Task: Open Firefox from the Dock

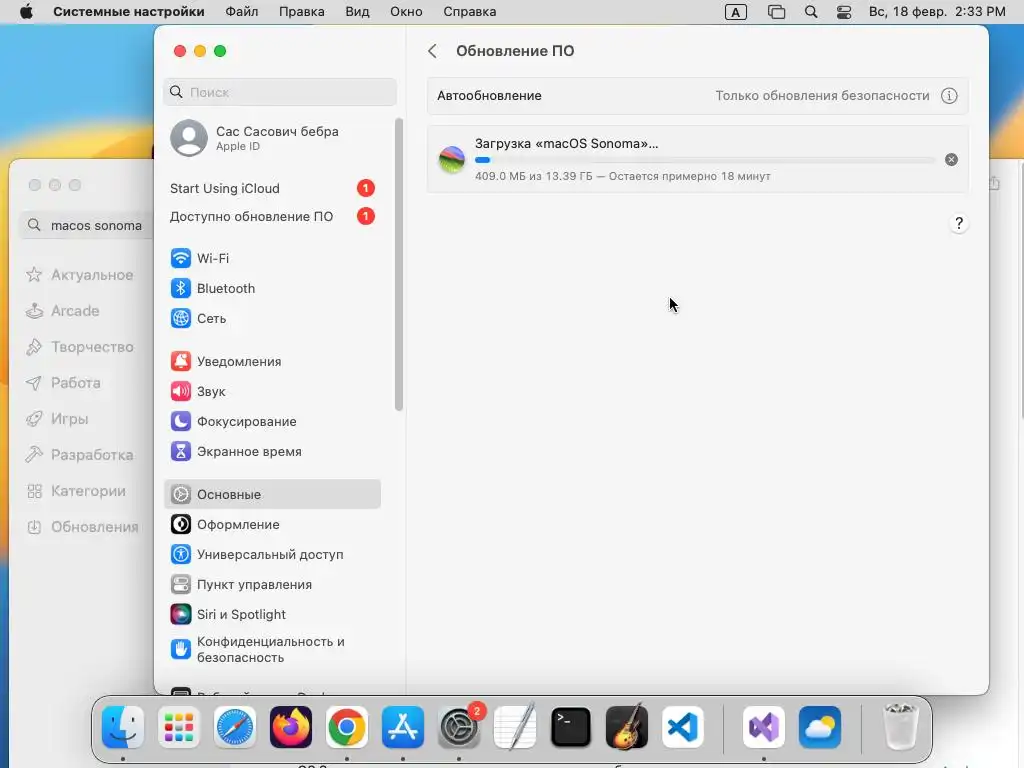Action: [291, 727]
